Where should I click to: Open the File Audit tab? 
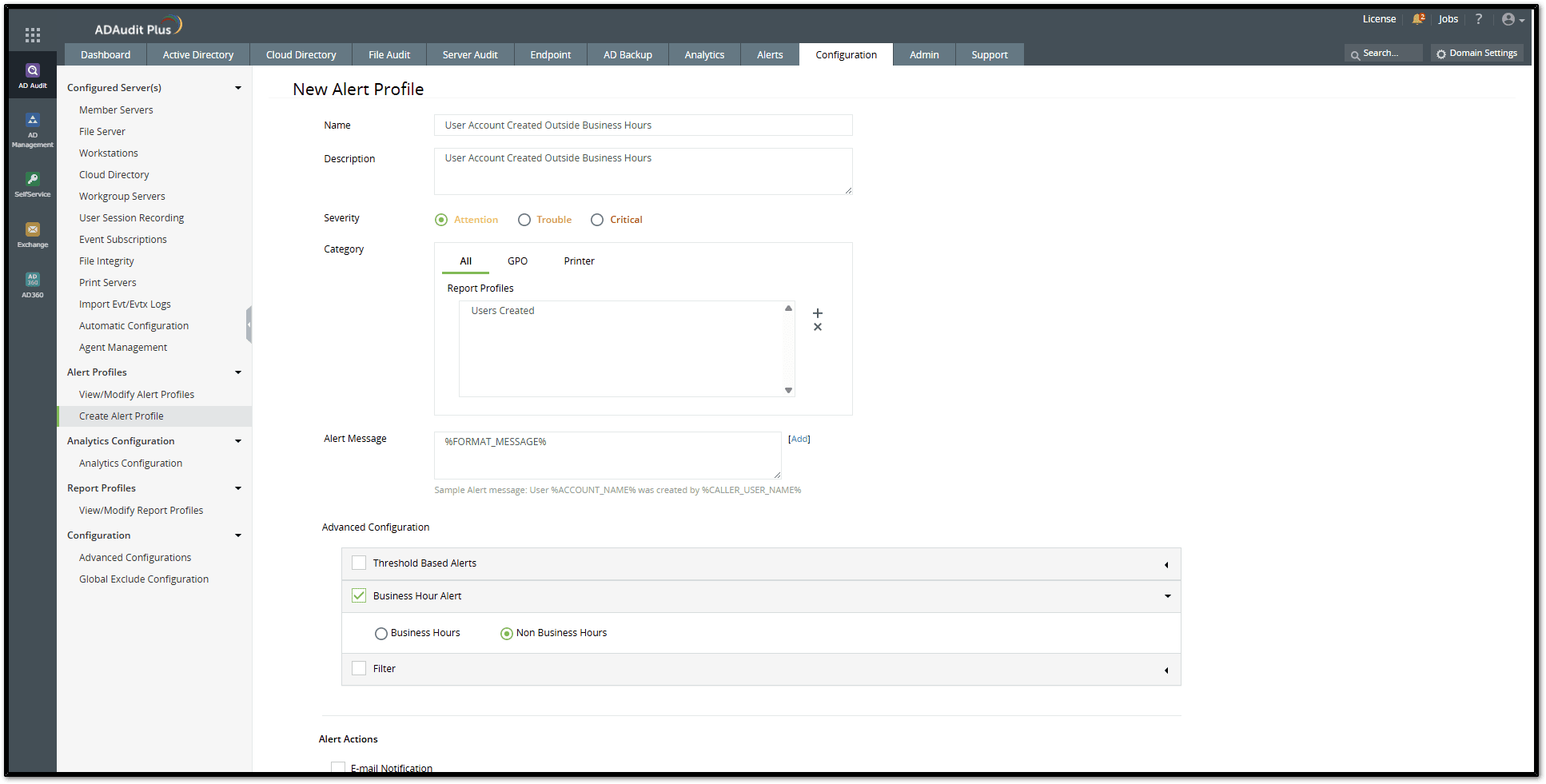389,54
